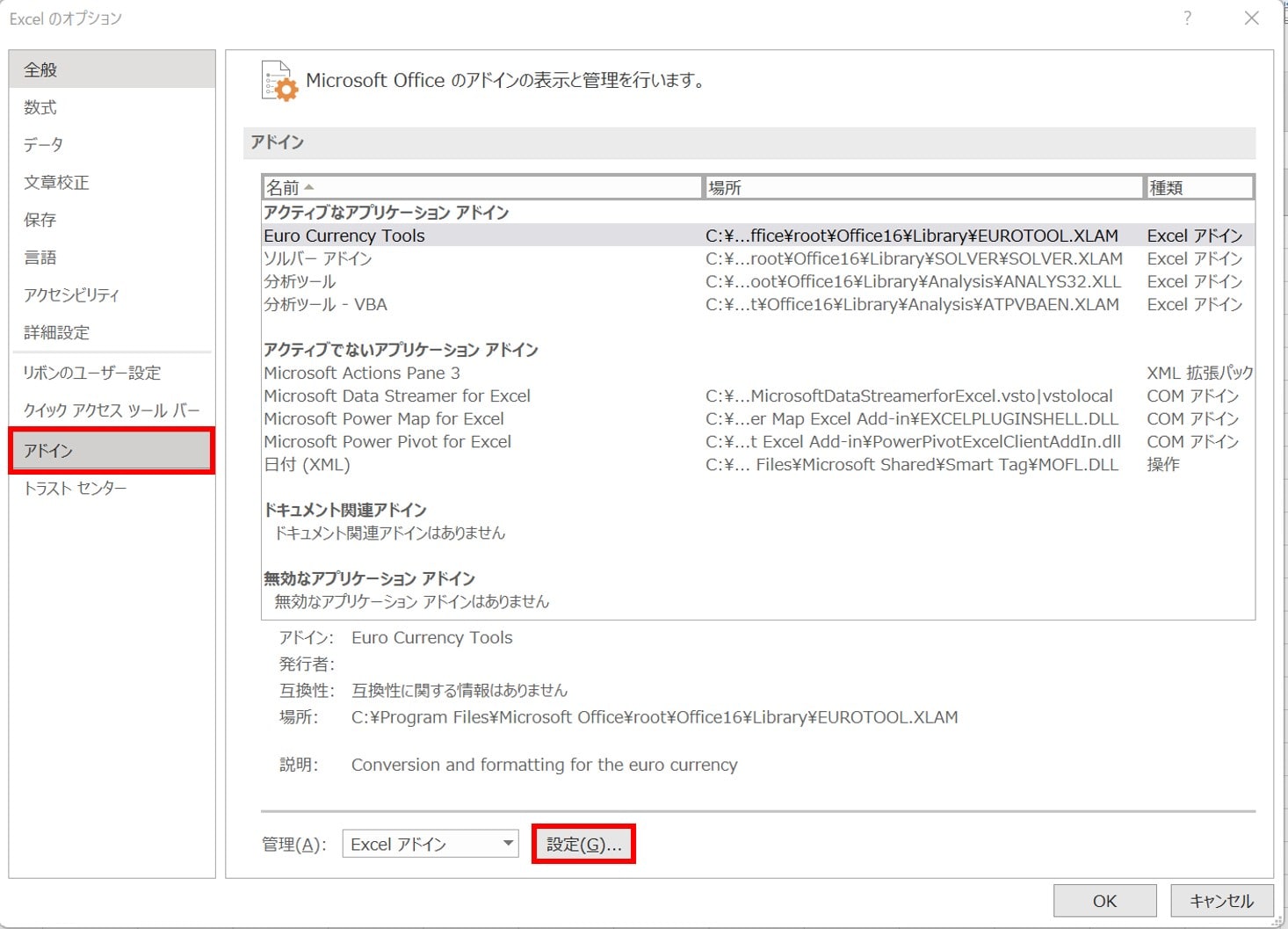Image resolution: width=1288 pixels, height=929 pixels.
Task: Select Microsoft Power Map for Excel row
Action: (758, 418)
